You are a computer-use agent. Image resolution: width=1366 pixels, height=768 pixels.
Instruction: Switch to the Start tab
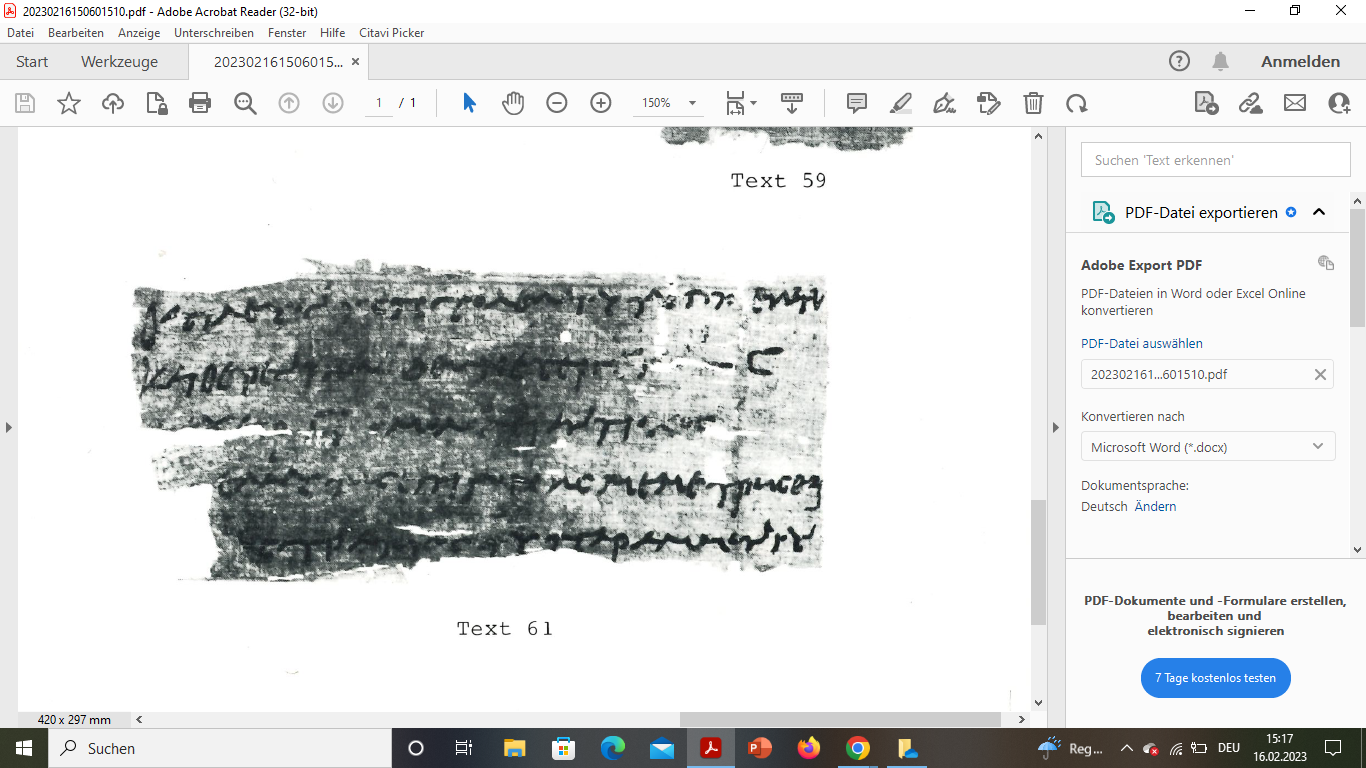(32, 62)
